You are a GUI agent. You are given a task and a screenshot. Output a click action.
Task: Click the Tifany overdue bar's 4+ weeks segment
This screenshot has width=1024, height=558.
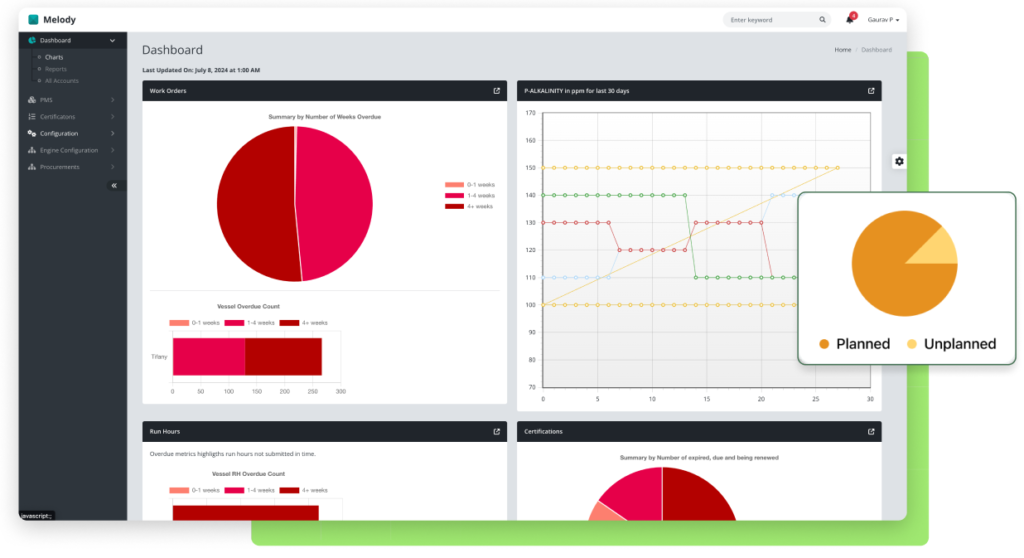(x=283, y=357)
